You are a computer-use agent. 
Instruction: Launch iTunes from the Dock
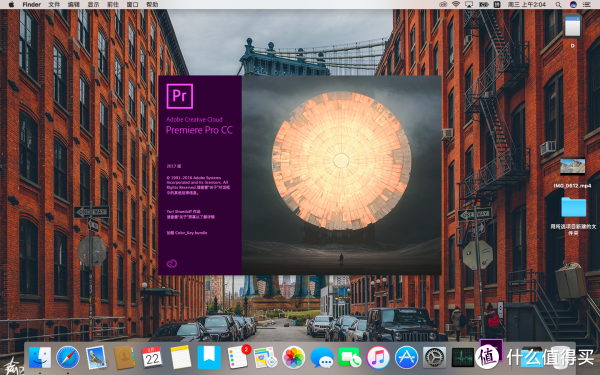[378, 358]
